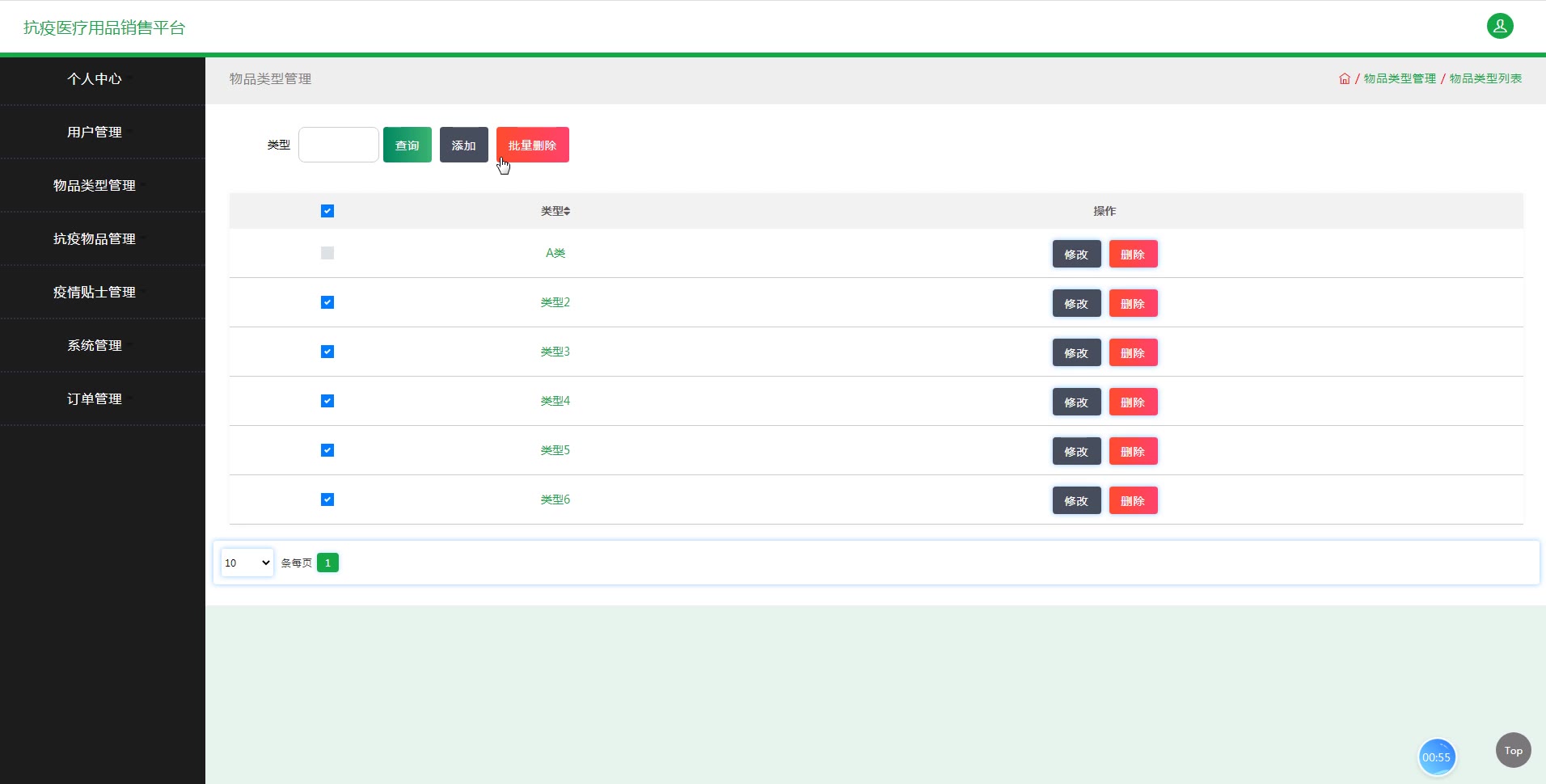Click the 类型6 type cell
Viewport: 1546px width, 784px height.
[555, 499]
